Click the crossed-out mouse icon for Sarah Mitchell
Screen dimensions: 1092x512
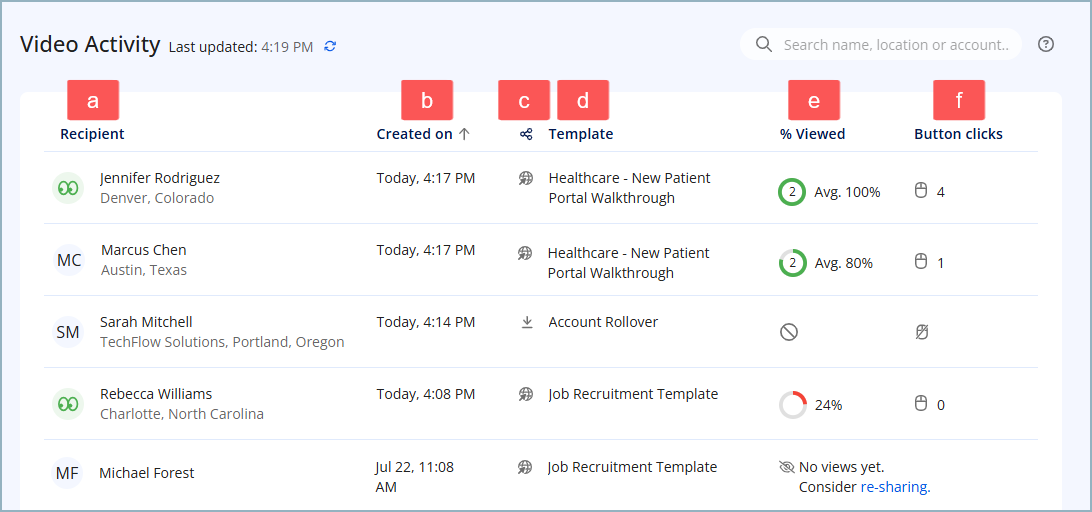pyautogui.click(x=922, y=332)
